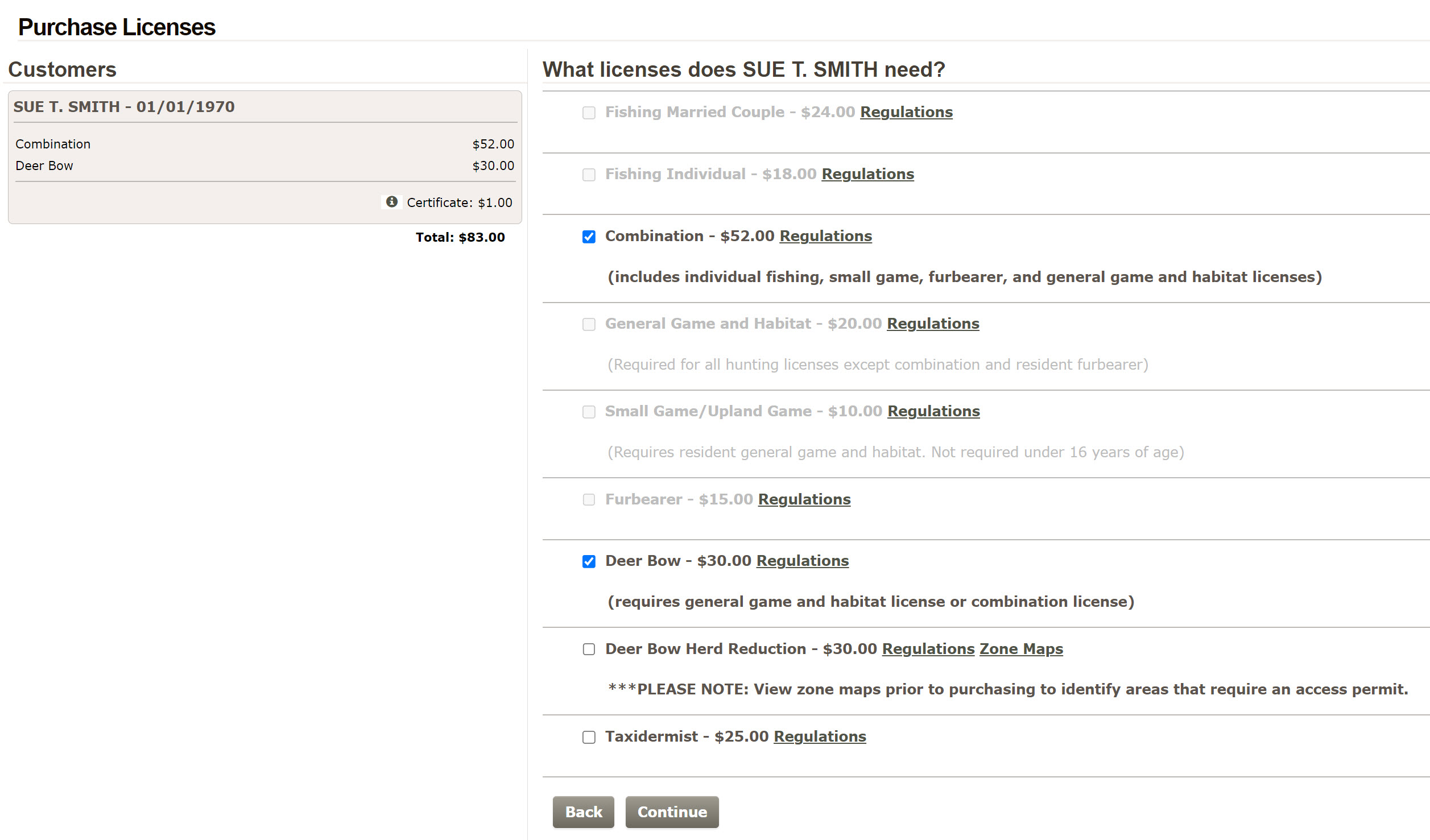1430x840 pixels.
Task: Open the Deer Bow Regulations link
Action: 802,561
